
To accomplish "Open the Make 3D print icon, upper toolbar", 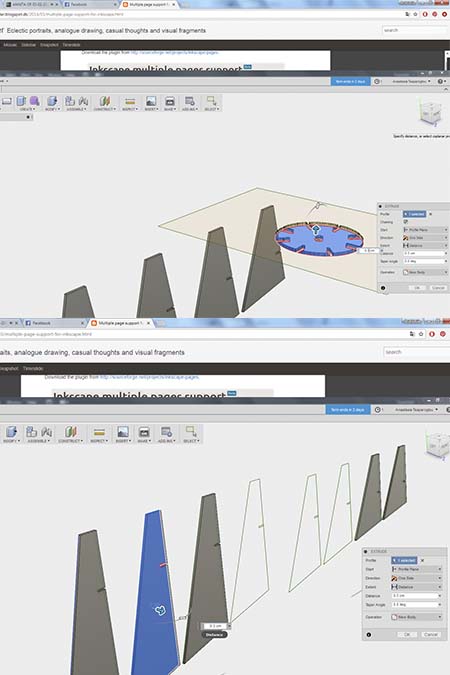I will pos(170,102).
